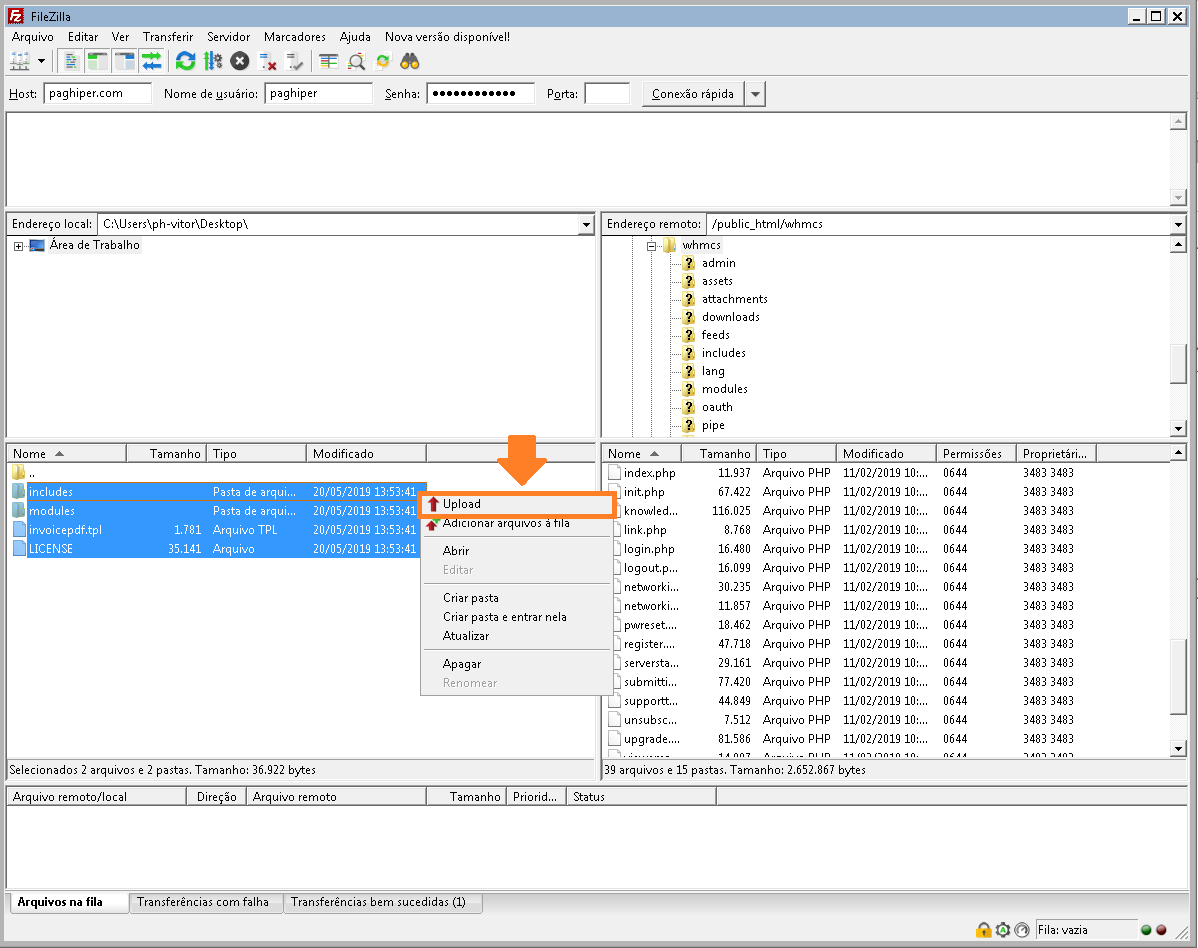Select the attachments remote folder
Viewport: 1198px width, 948px height.
click(x=734, y=299)
